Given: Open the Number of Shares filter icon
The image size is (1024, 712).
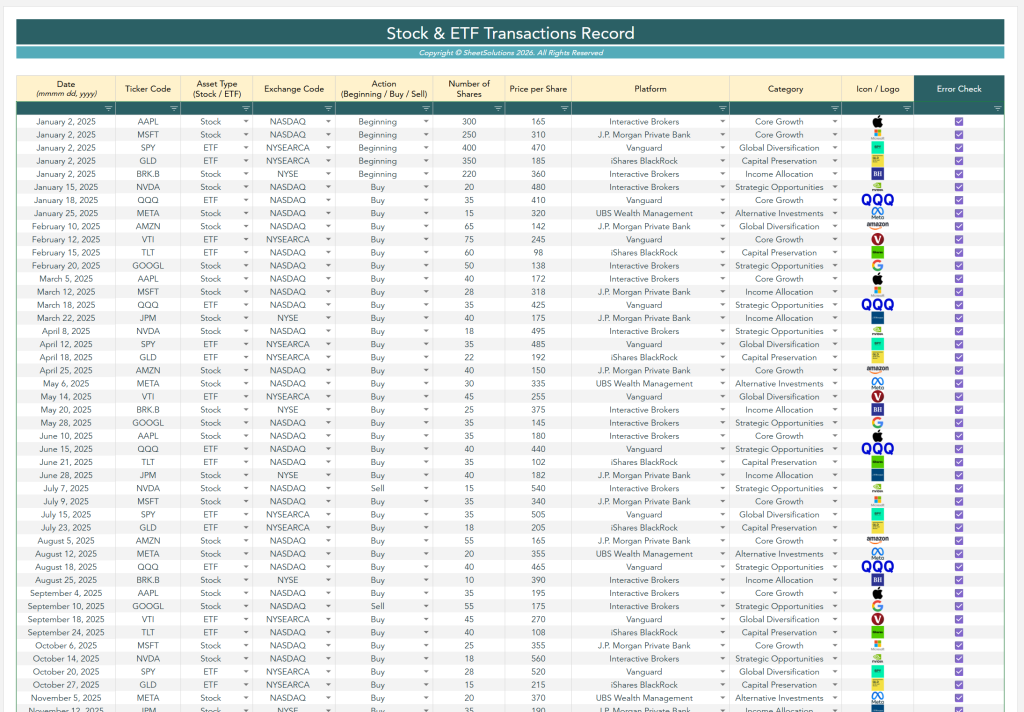Looking at the screenshot, I should point(498,108).
